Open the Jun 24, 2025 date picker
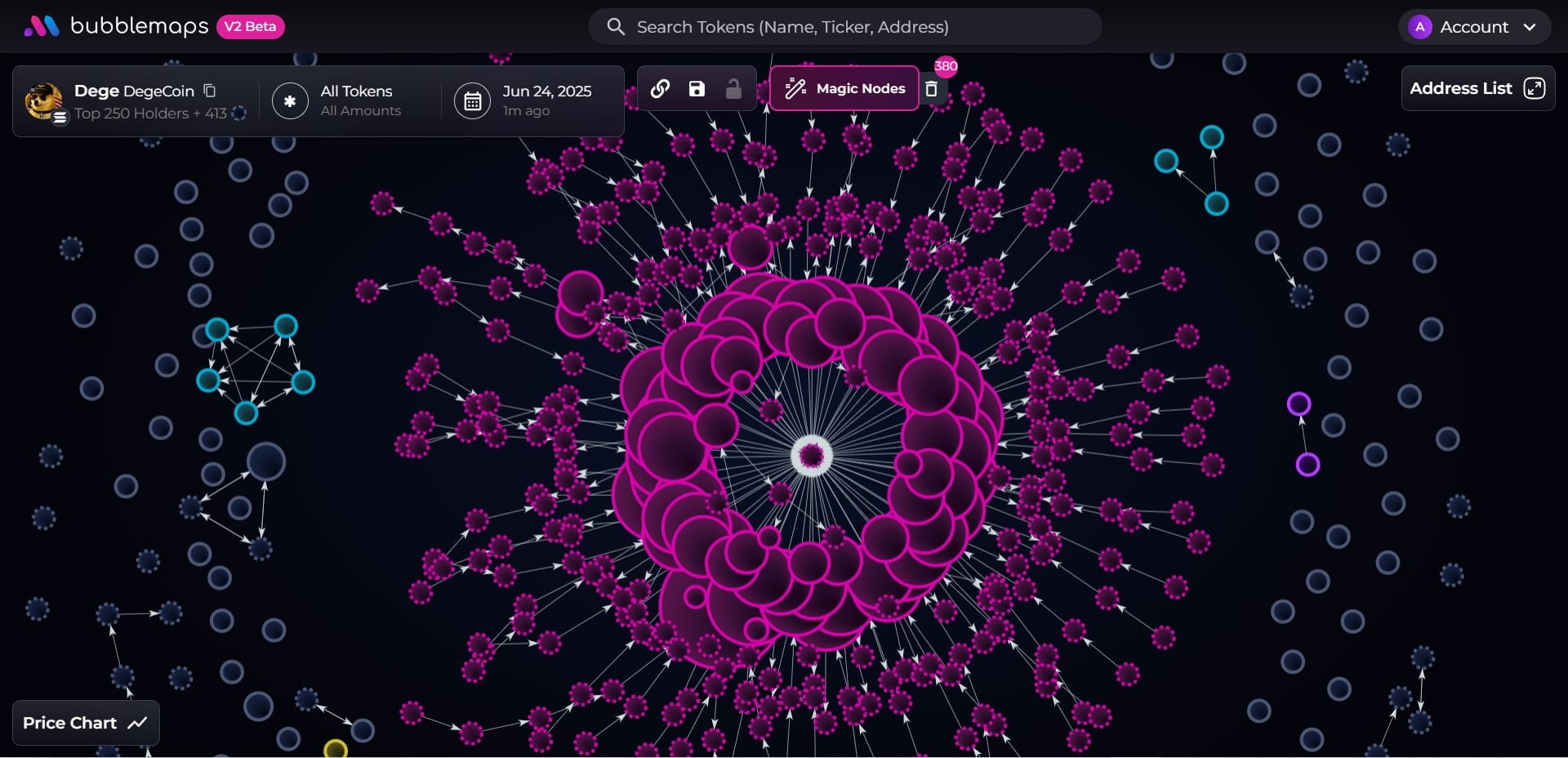 (523, 100)
